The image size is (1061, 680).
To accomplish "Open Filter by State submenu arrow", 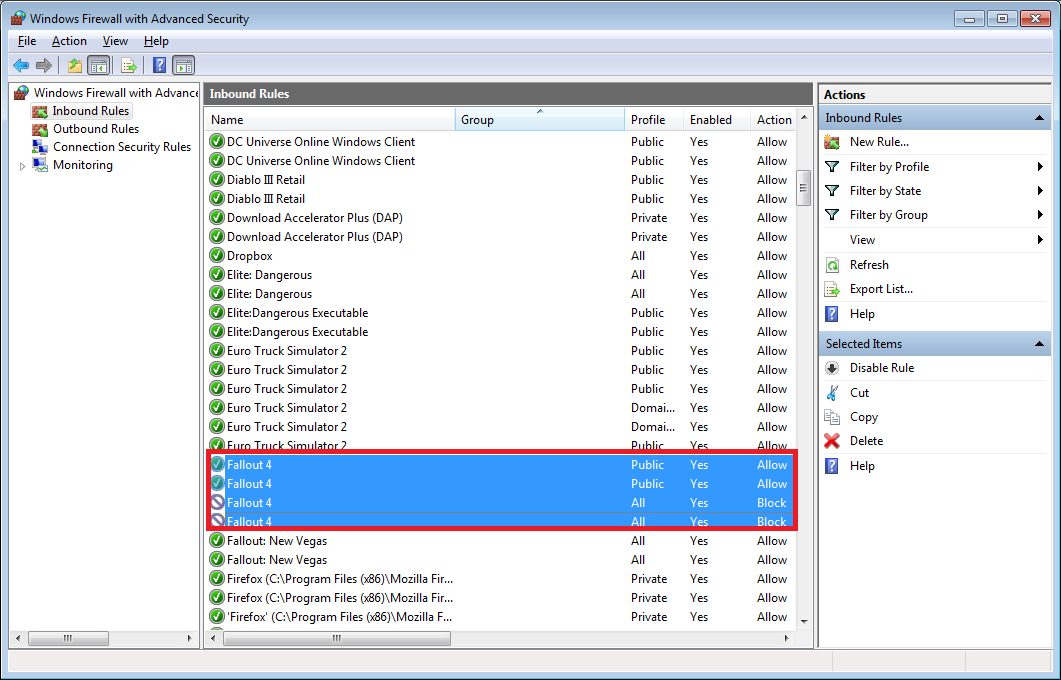I will [x=1040, y=191].
